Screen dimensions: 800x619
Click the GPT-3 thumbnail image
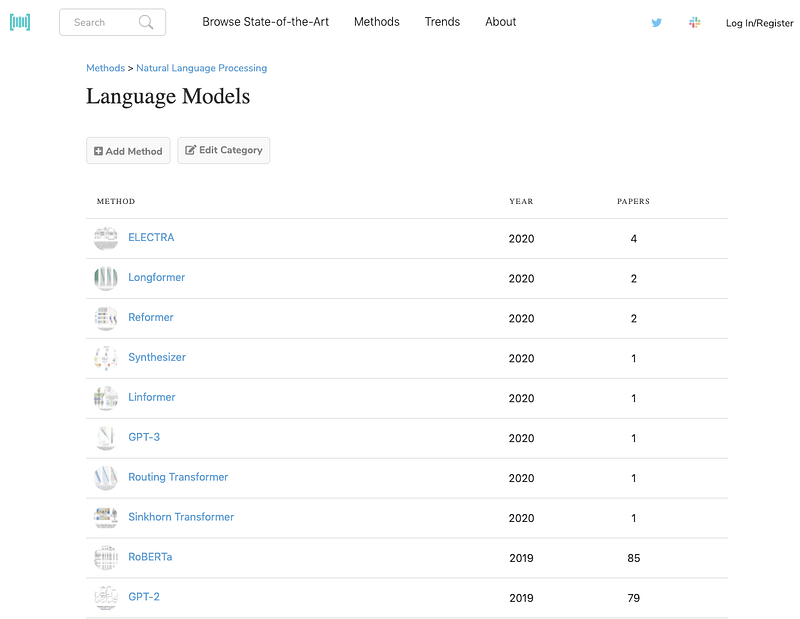point(106,438)
